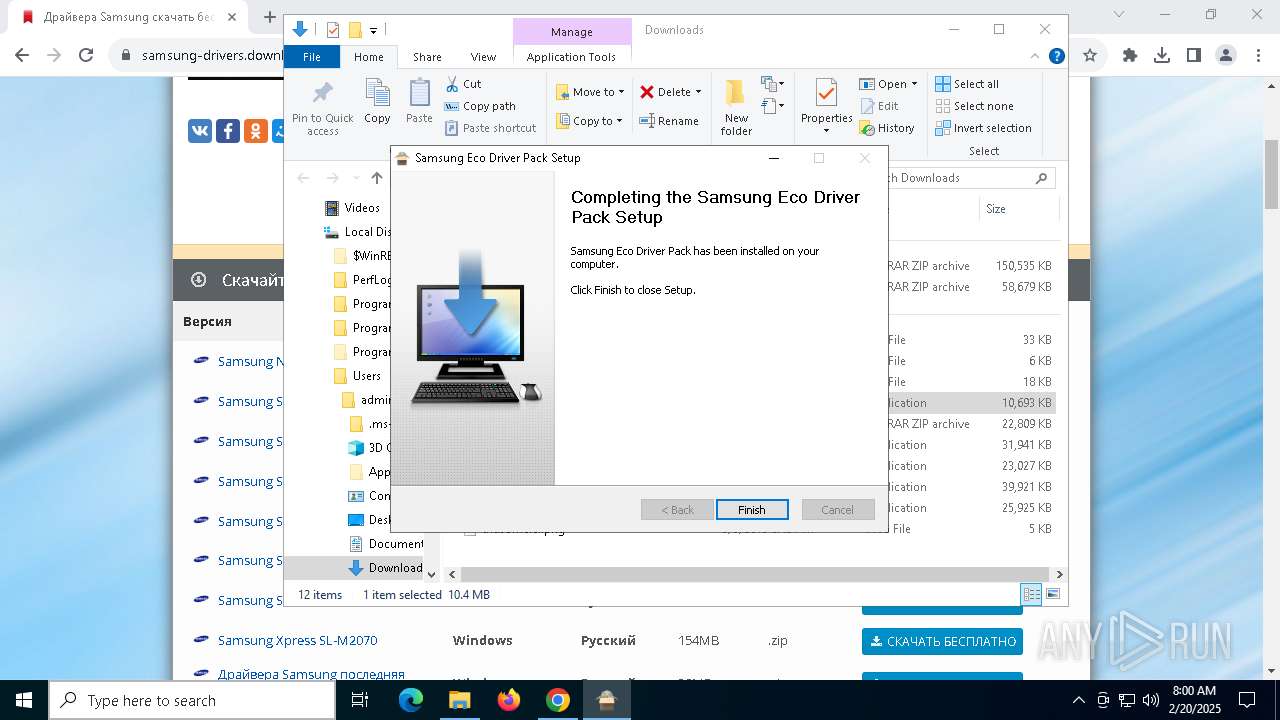Click Select none in the ribbon

pos(975,106)
